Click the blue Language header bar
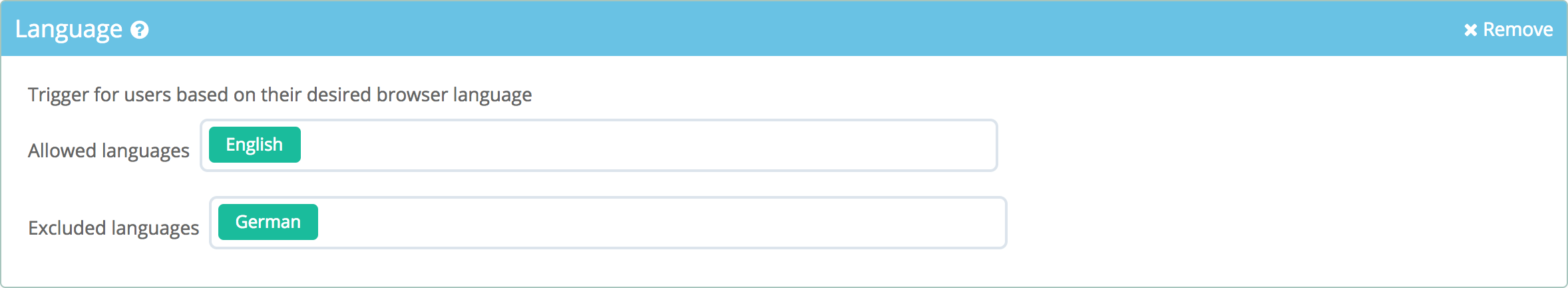This screenshot has height=288, width=1568. (x=784, y=29)
